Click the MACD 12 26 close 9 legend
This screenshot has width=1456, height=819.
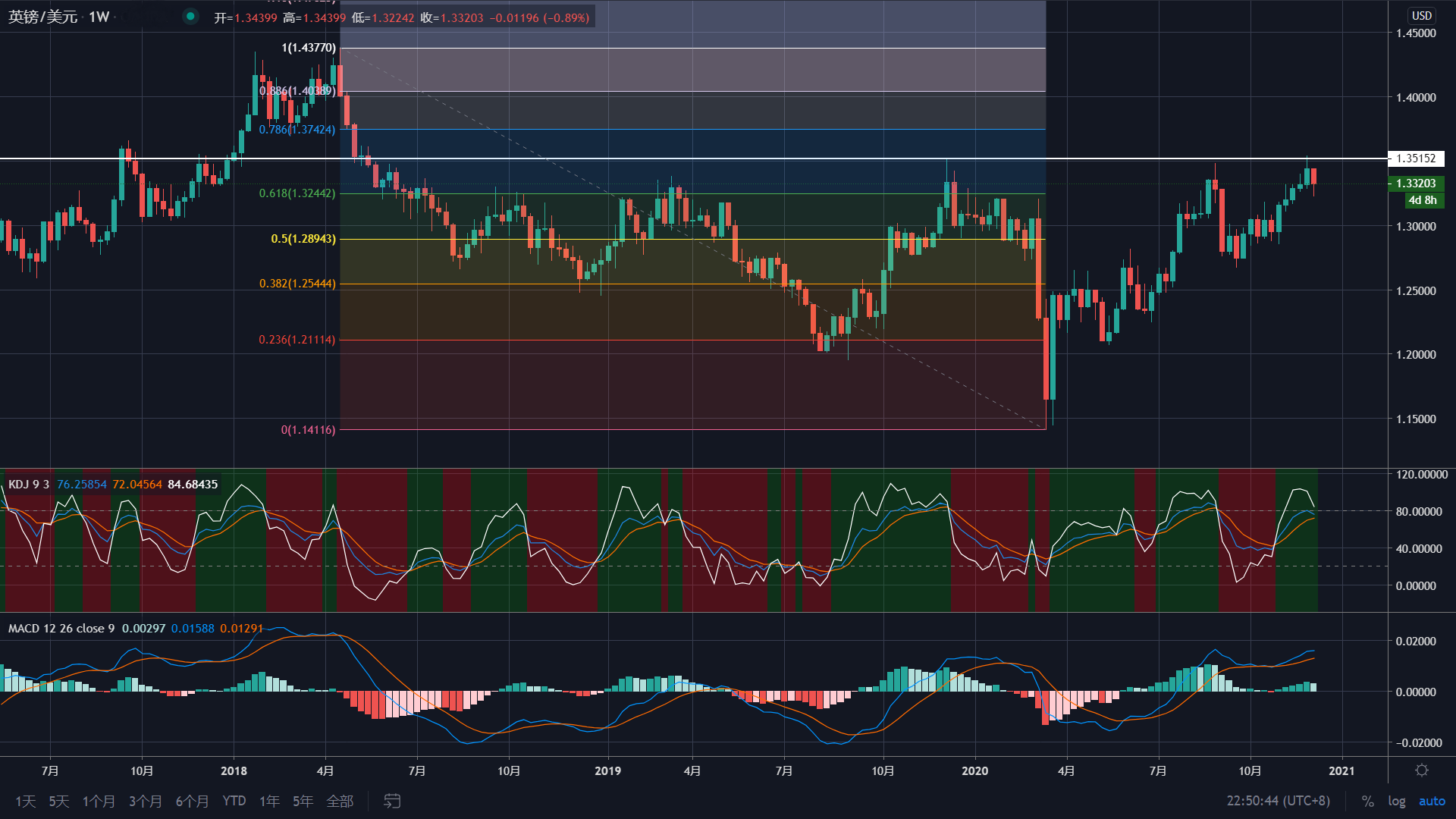click(61, 628)
